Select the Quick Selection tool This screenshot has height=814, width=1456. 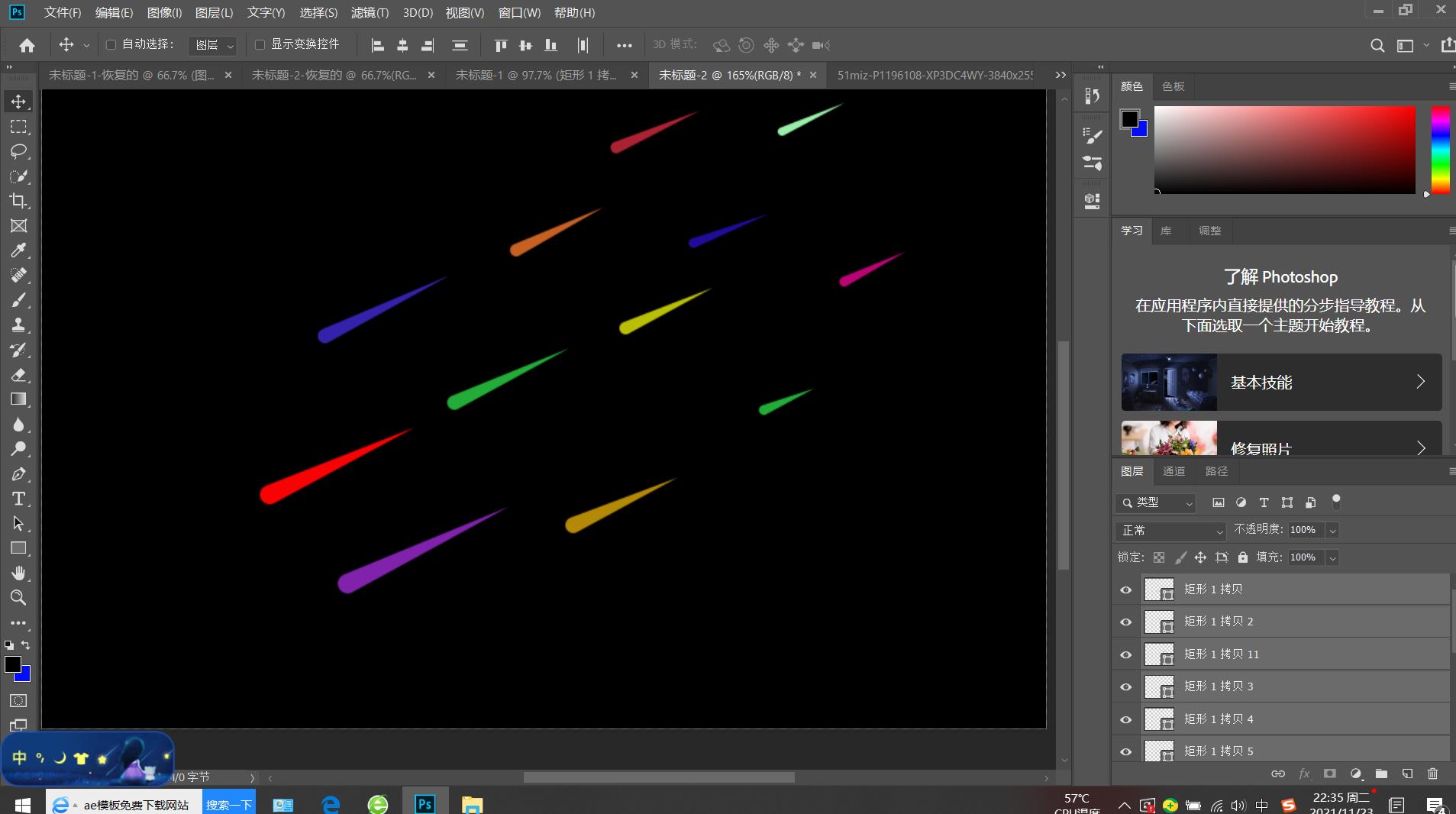tap(18, 176)
